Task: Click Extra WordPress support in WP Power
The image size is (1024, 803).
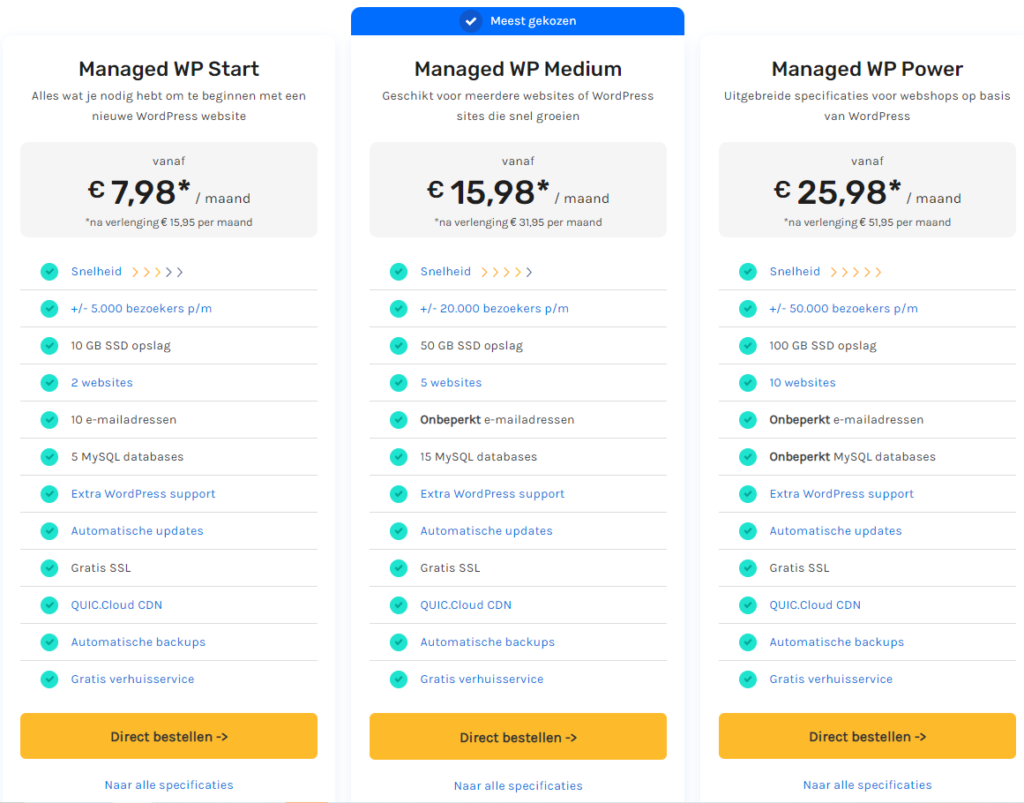Action: pos(841,494)
